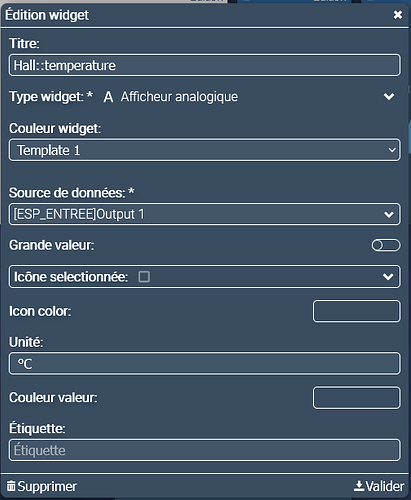Expand the Type widget chevron
The image size is (411, 500).
tap(389, 97)
